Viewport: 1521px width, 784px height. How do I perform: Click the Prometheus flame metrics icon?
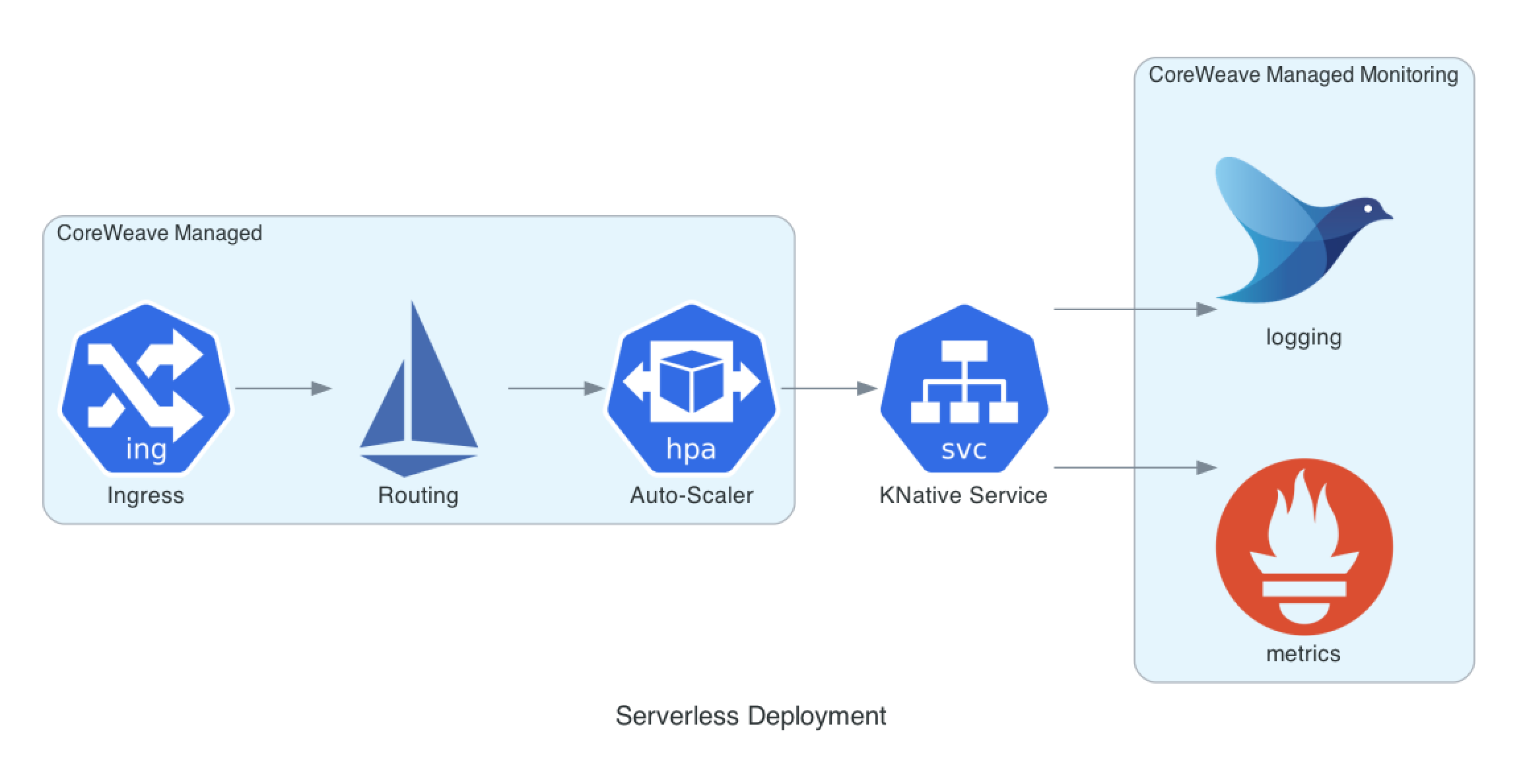(1304, 546)
